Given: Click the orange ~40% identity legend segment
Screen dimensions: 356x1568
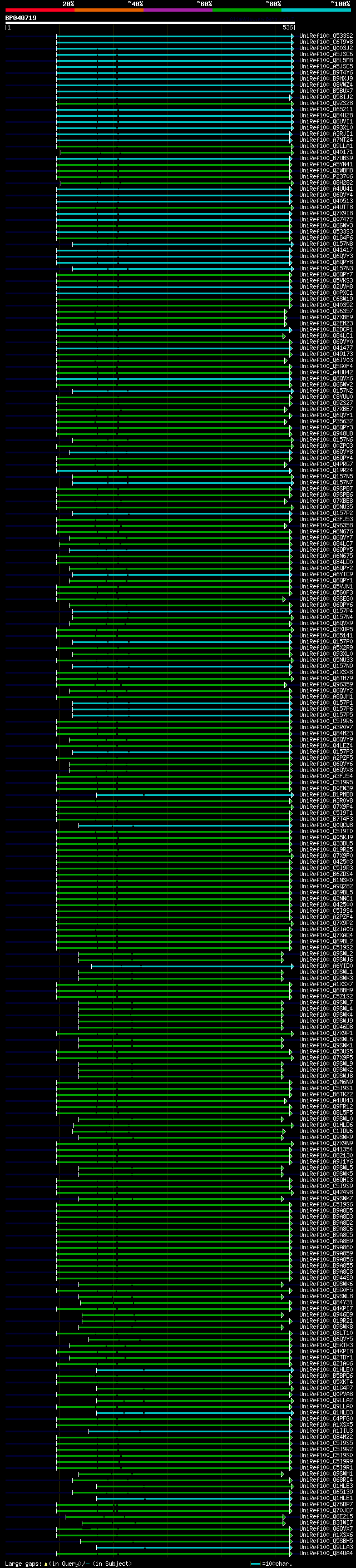Looking at the screenshot, I should 109,10.
